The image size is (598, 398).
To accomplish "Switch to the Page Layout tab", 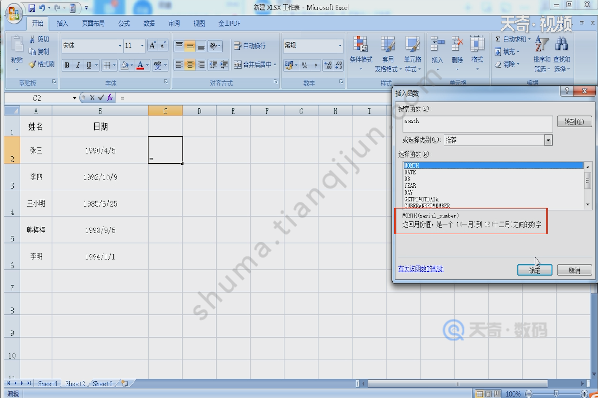I will [x=93, y=24].
